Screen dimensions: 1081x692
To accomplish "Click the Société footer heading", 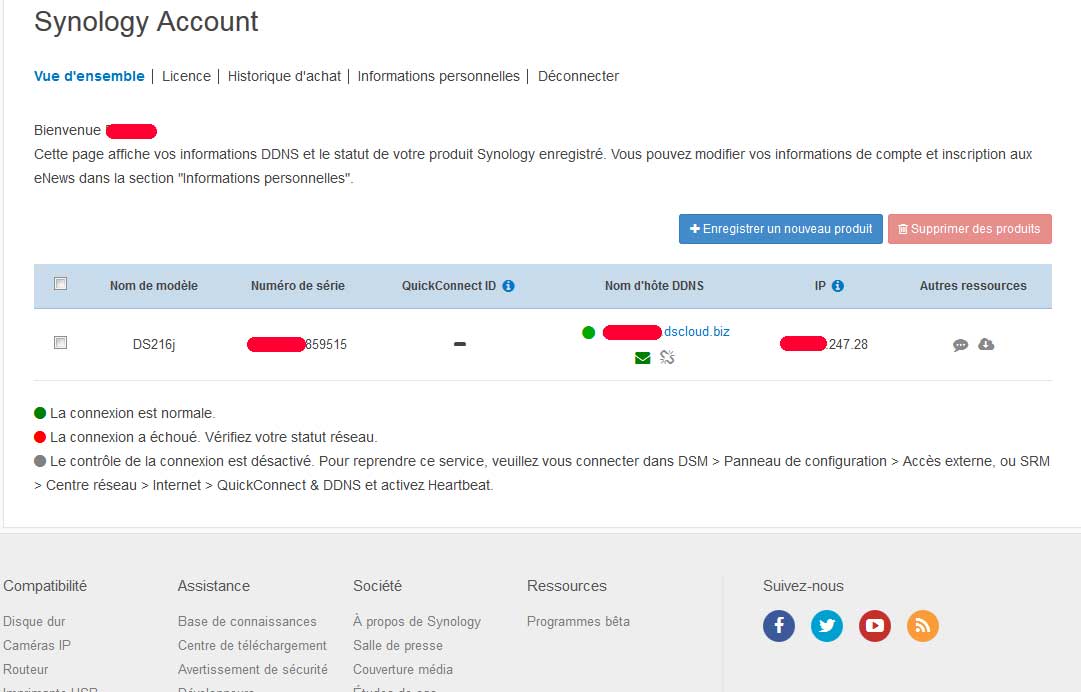I will tap(377, 586).
